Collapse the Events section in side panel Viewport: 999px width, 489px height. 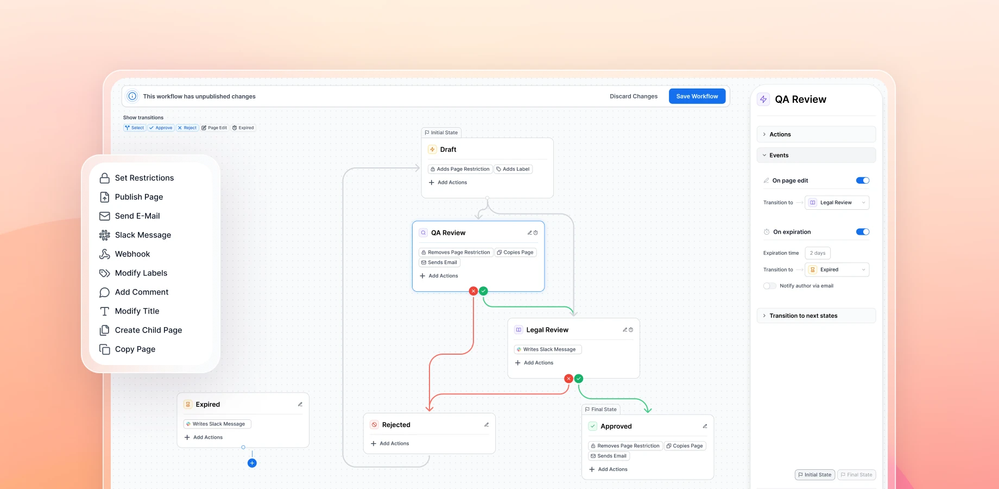pos(816,155)
